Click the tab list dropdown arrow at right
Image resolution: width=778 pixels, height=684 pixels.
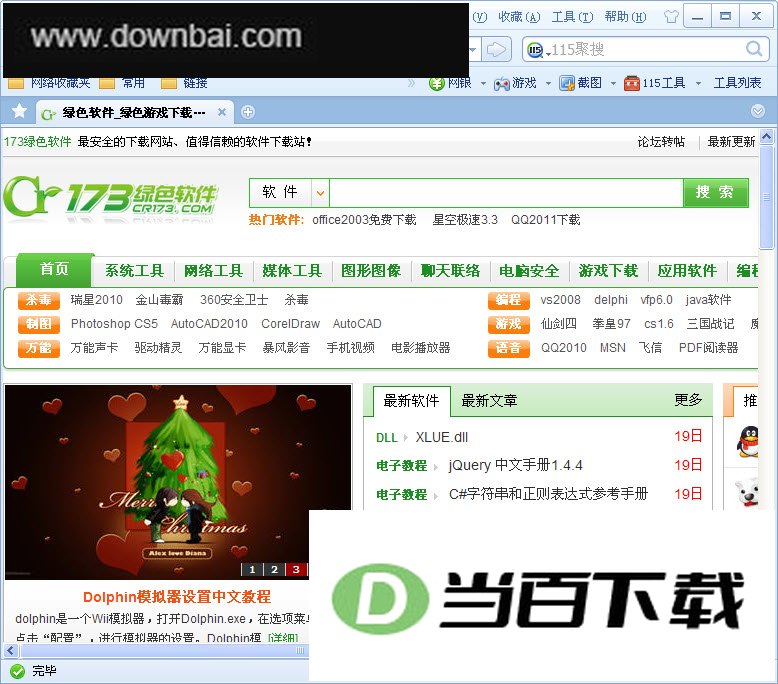(758, 111)
